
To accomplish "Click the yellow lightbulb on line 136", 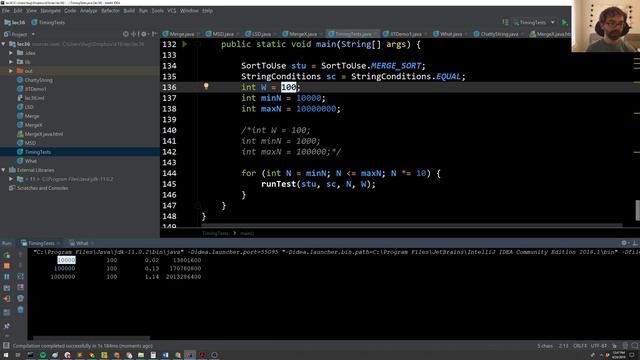I will (206, 86).
